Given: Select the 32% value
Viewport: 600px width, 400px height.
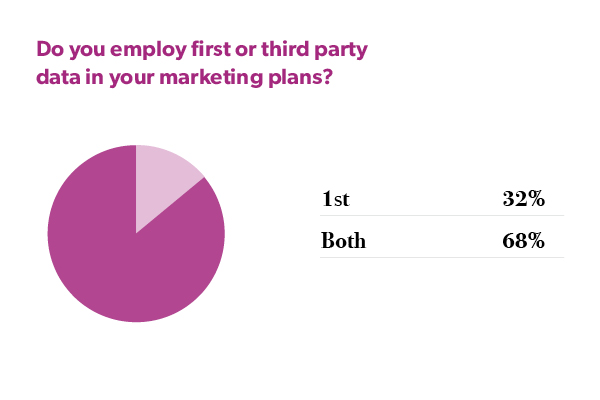Looking at the screenshot, I should point(523,199).
